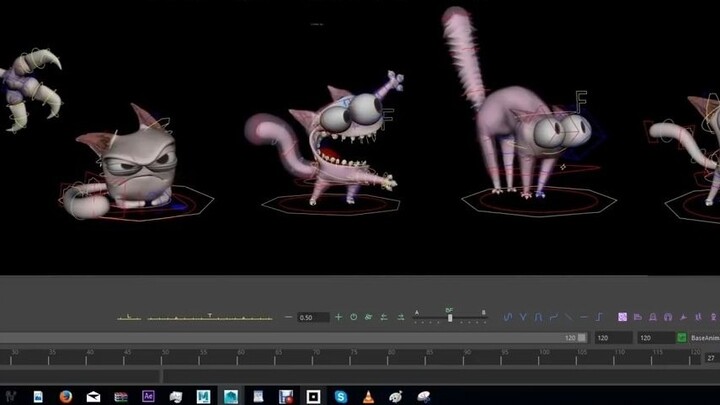Select the octagonal base control under screaming cat
Viewport: 720px width, 405px height.
(x=331, y=205)
